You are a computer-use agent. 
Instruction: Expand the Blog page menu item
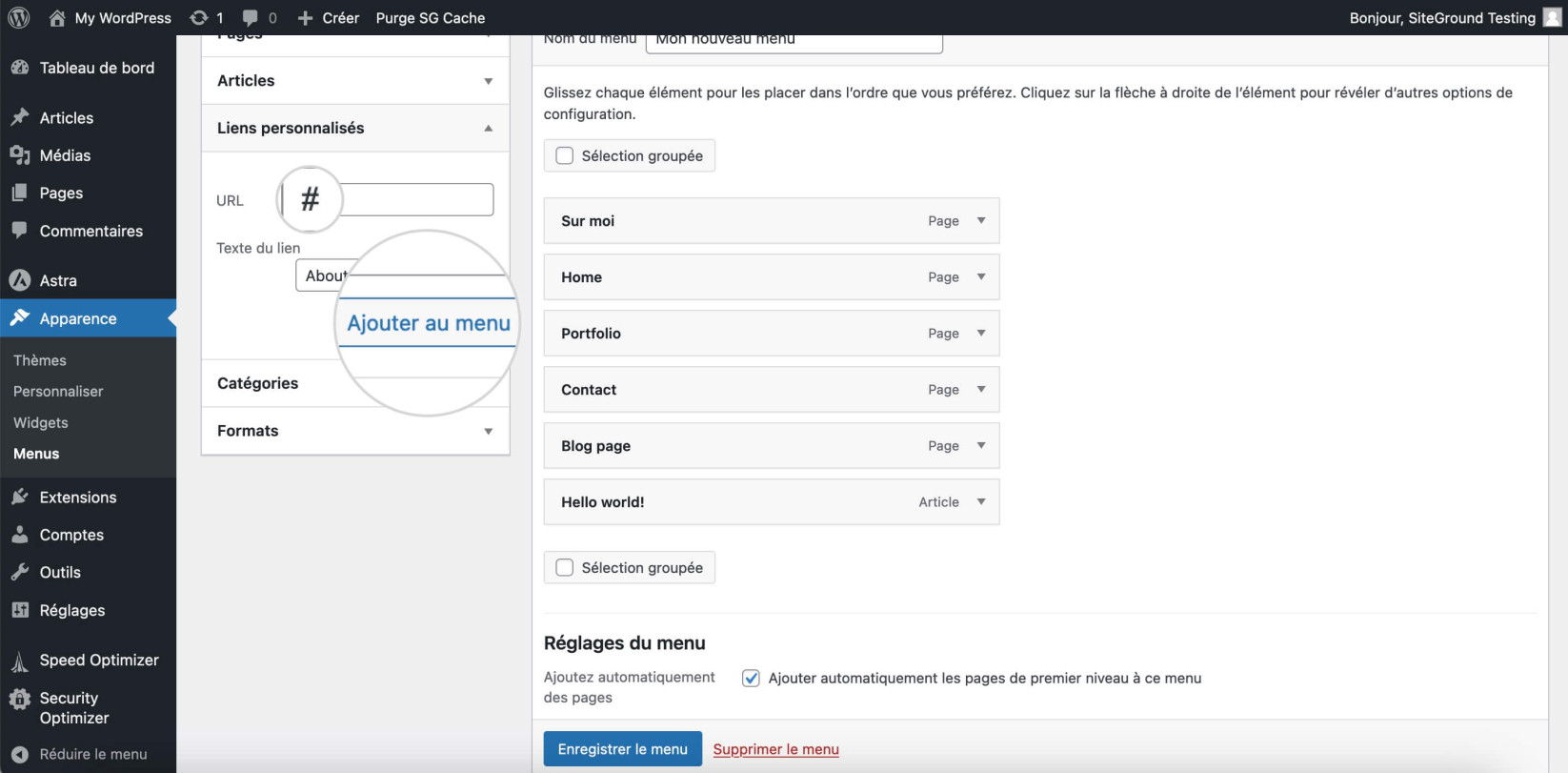pos(981,445)
